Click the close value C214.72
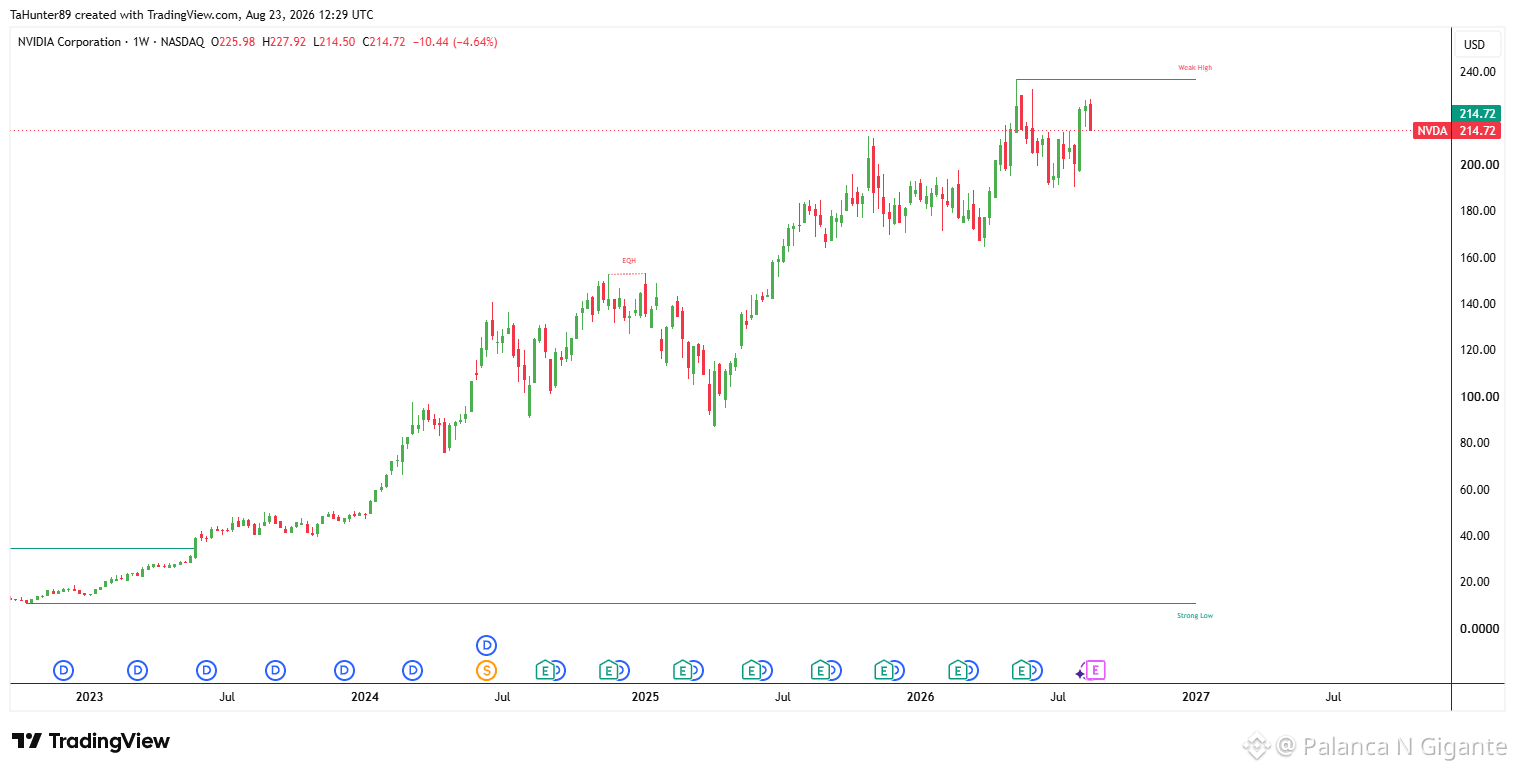Screen dimensions: 1515x771 (x=384, y=42)
